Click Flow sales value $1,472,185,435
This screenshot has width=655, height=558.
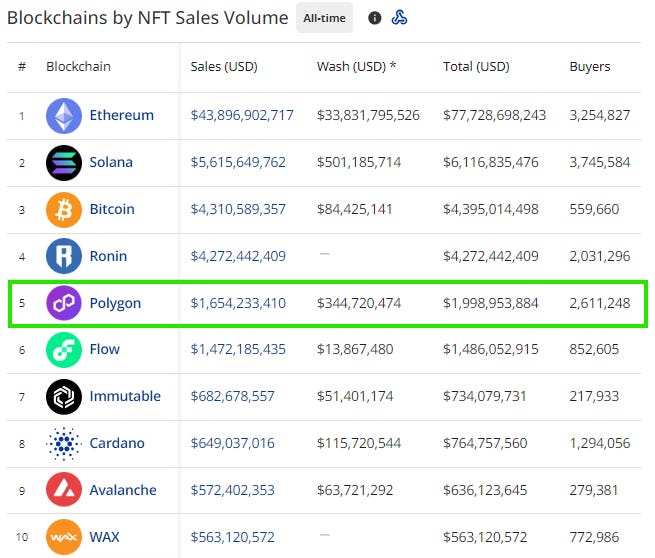click(x=238, y=349)
